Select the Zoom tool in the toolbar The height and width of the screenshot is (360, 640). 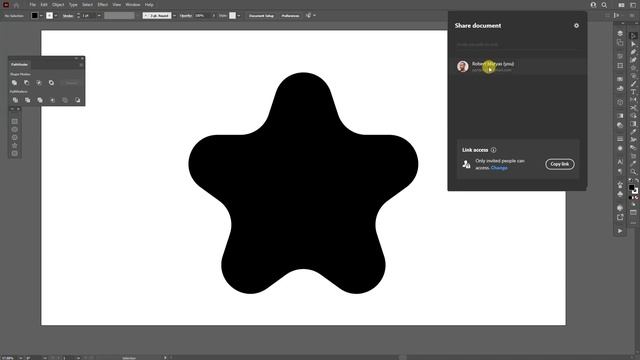[633, 172]
